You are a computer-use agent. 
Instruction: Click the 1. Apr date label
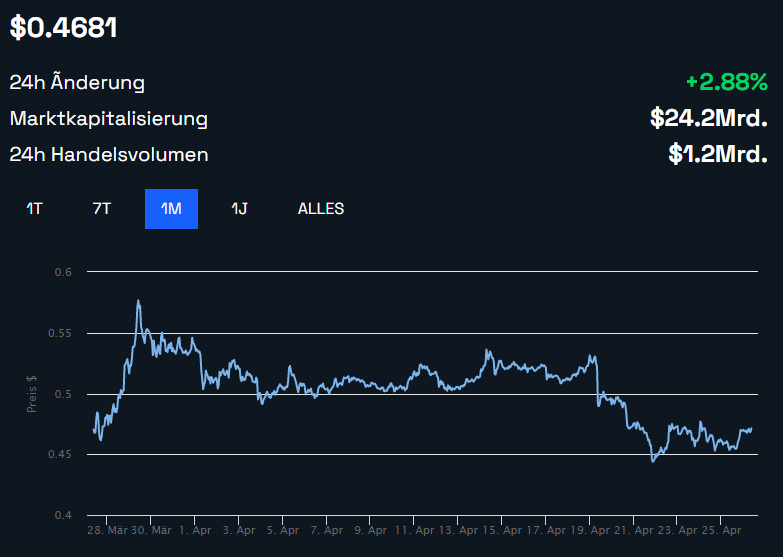[194, 531]
